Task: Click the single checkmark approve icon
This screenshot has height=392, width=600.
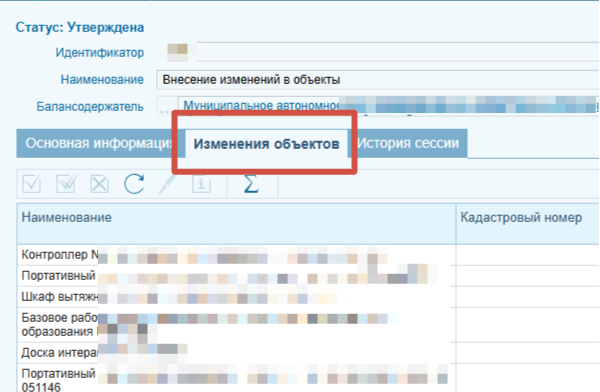Action: tap(32, 184)
